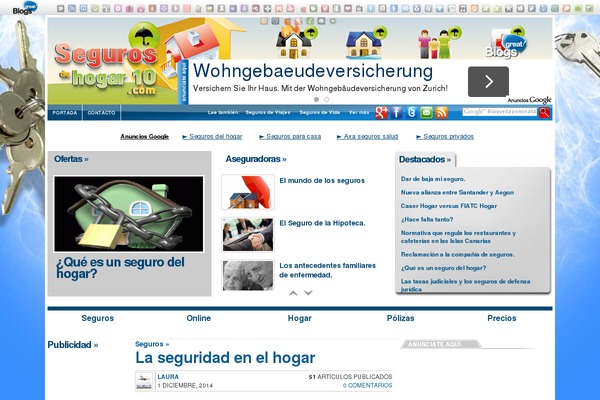This screenshot has width=600, height=400.
Task: Open La seguridad en el hogar post
Action: point(225,358)
